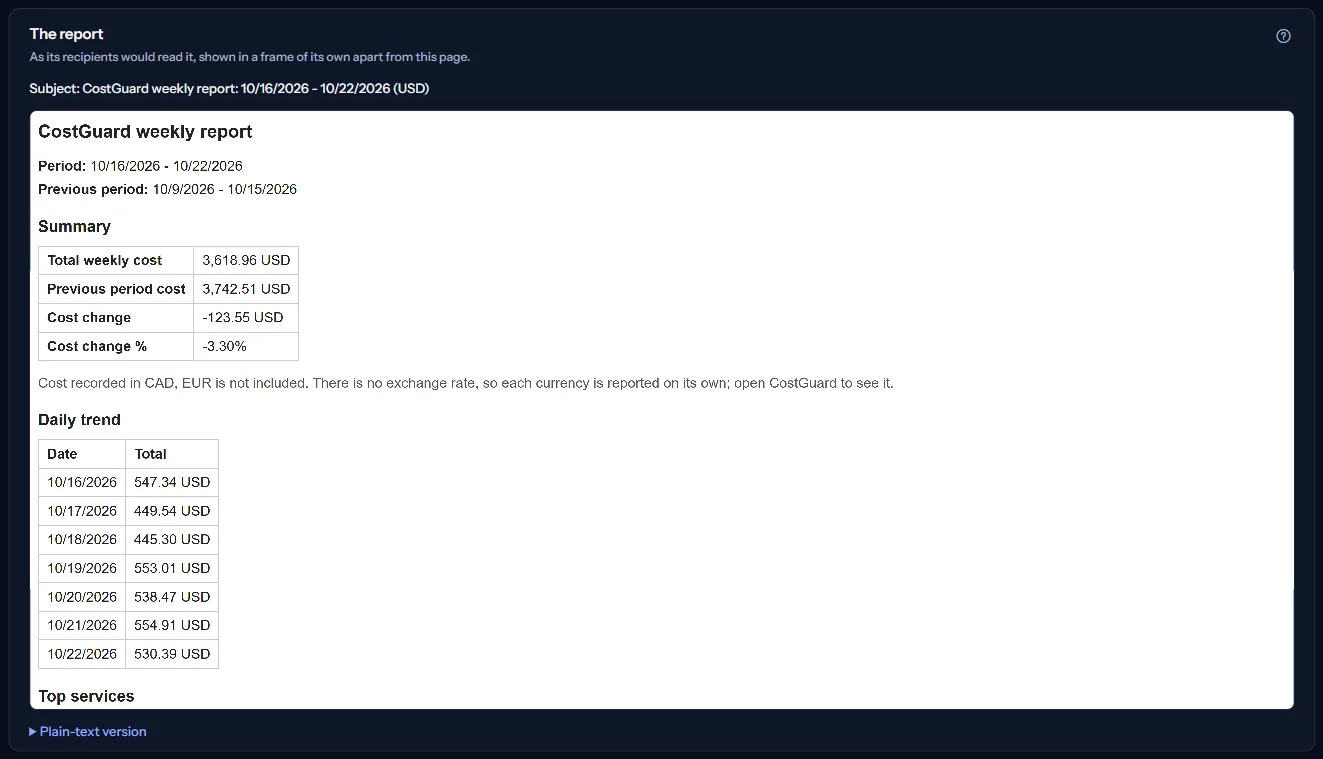This screenshot has width=1323, height=759.
Task: Click the Previous period 10/9/2026 - 10/15/2026 line
Action: [x=167, y=189]
